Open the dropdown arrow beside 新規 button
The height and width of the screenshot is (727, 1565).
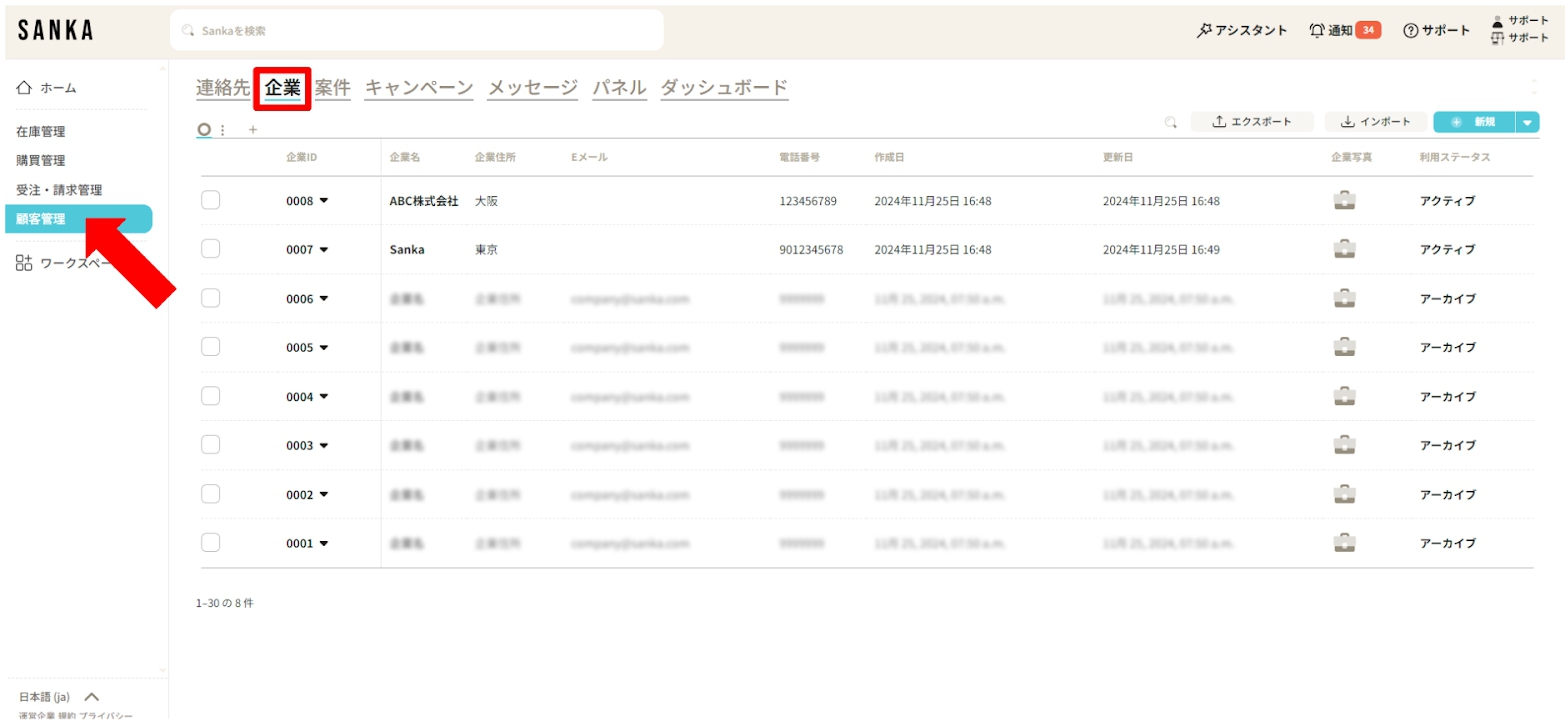click(1527, 122)
